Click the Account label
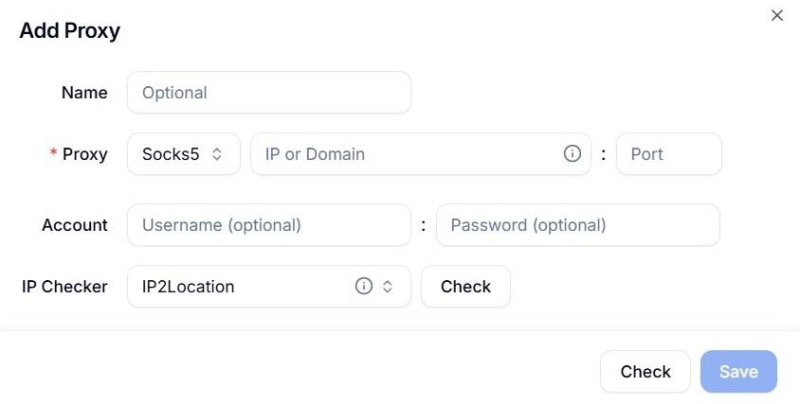The image size is (800, 404). click(74, 225)
